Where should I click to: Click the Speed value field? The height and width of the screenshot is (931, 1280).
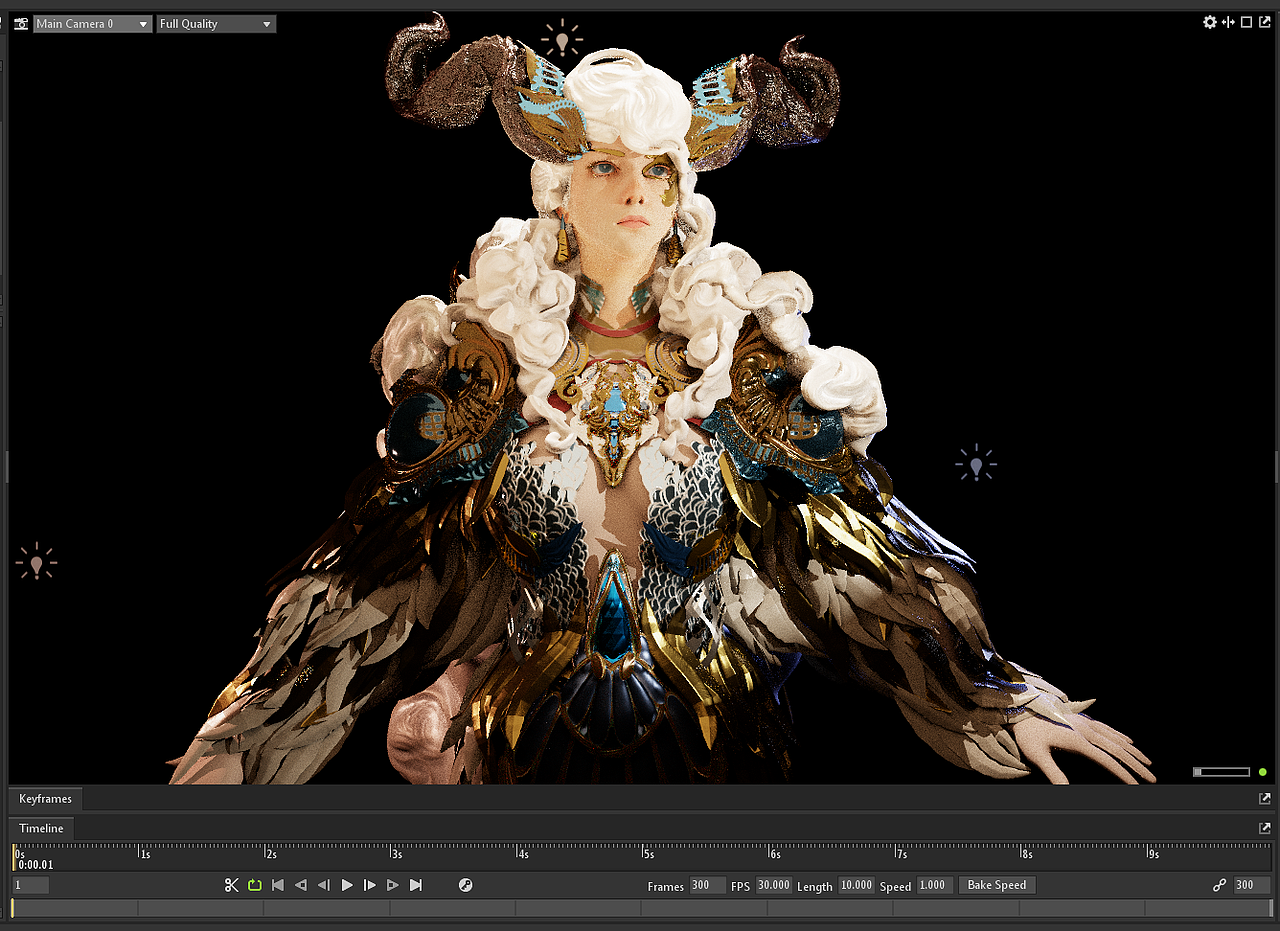click(x=934, y=885)
